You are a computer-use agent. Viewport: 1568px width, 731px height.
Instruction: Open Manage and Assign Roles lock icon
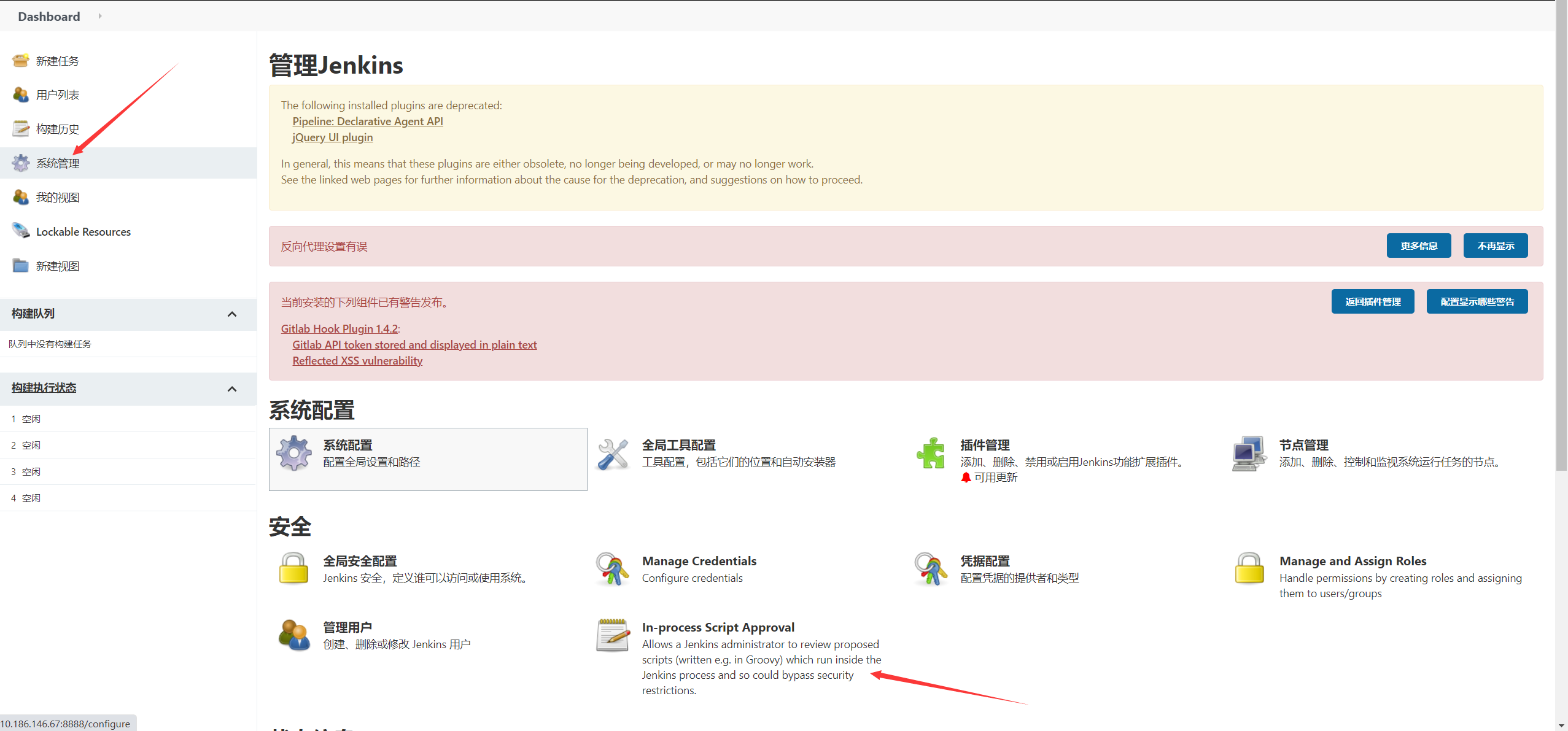tap(1249, 568)
